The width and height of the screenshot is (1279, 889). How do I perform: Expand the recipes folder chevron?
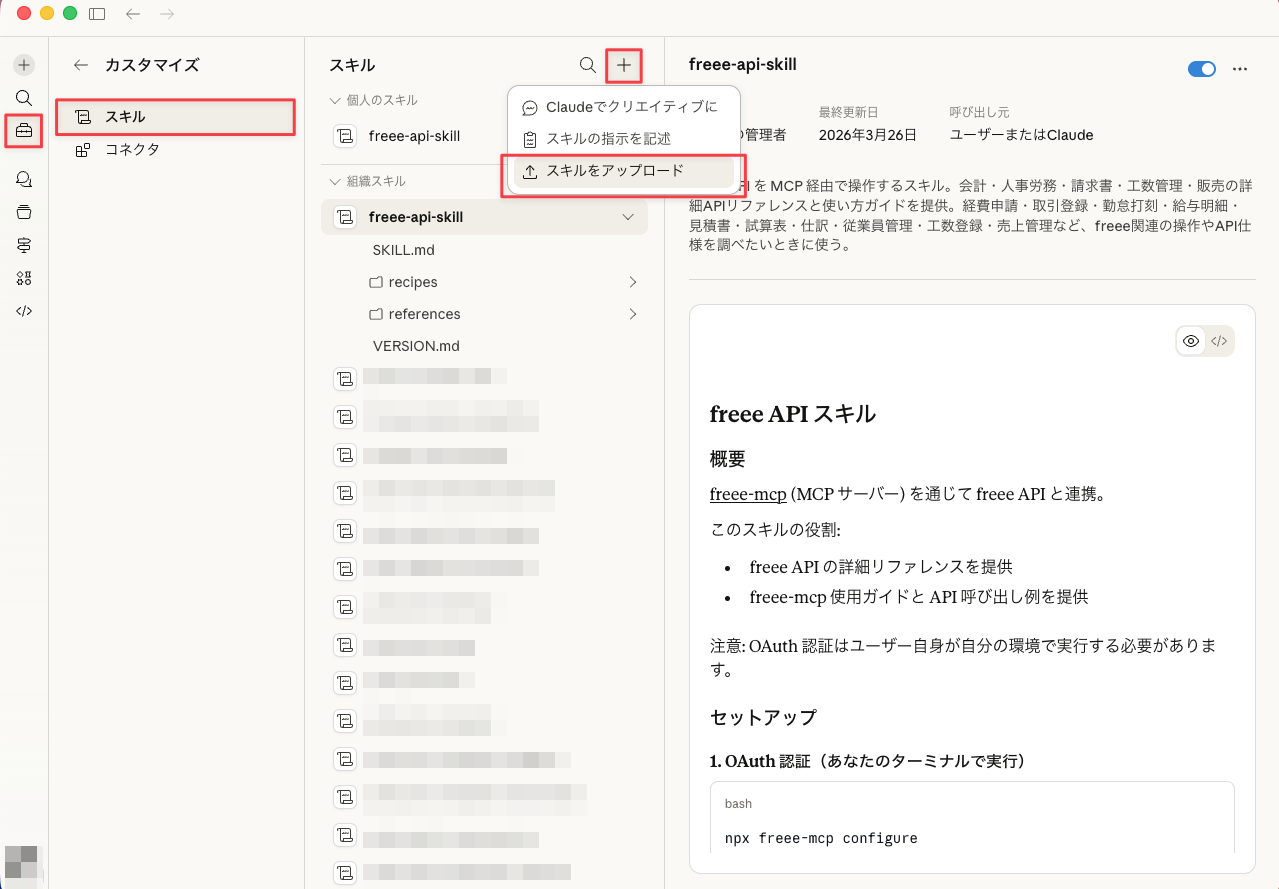632,282
